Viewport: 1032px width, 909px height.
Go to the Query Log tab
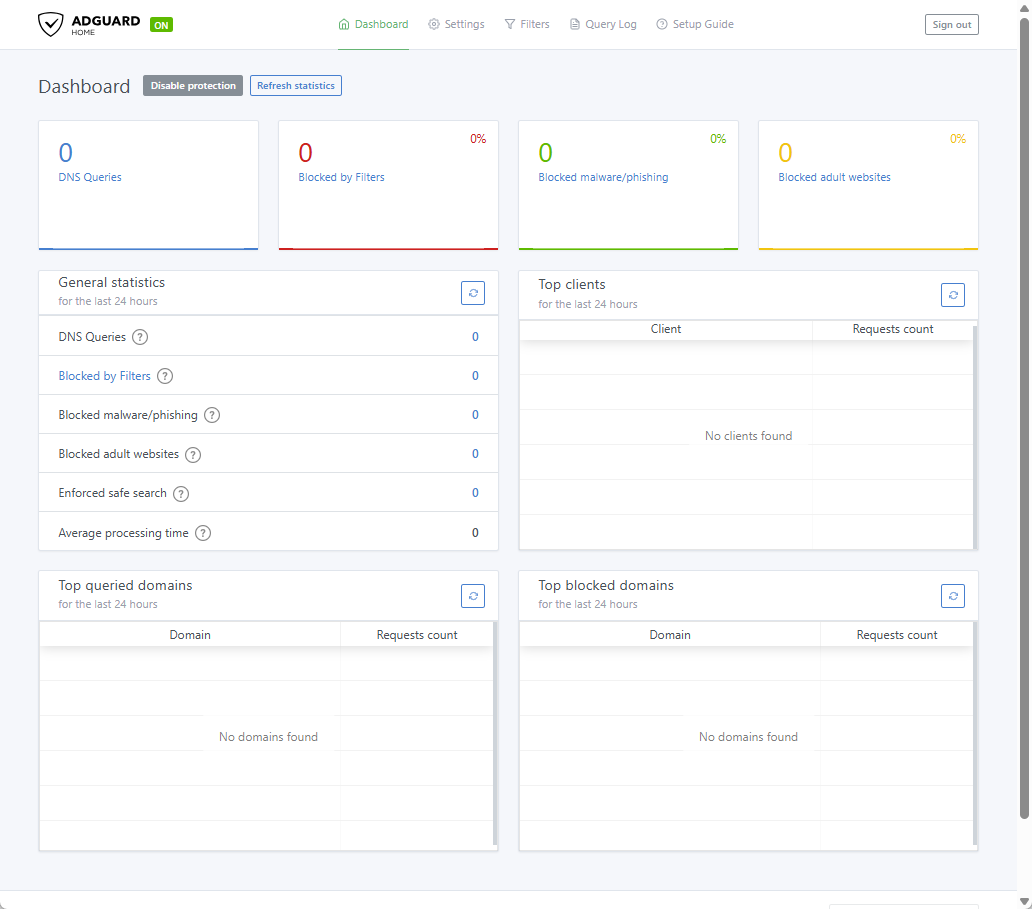(x=603, y=24)
